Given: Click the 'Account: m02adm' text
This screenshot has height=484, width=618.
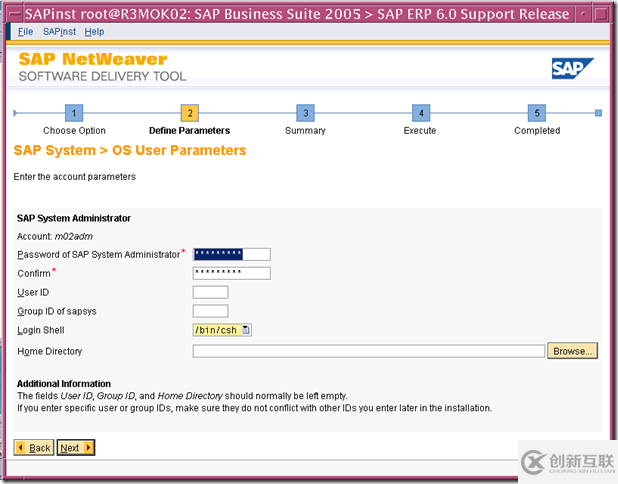Looking at the screenshot, I should 55,236.
